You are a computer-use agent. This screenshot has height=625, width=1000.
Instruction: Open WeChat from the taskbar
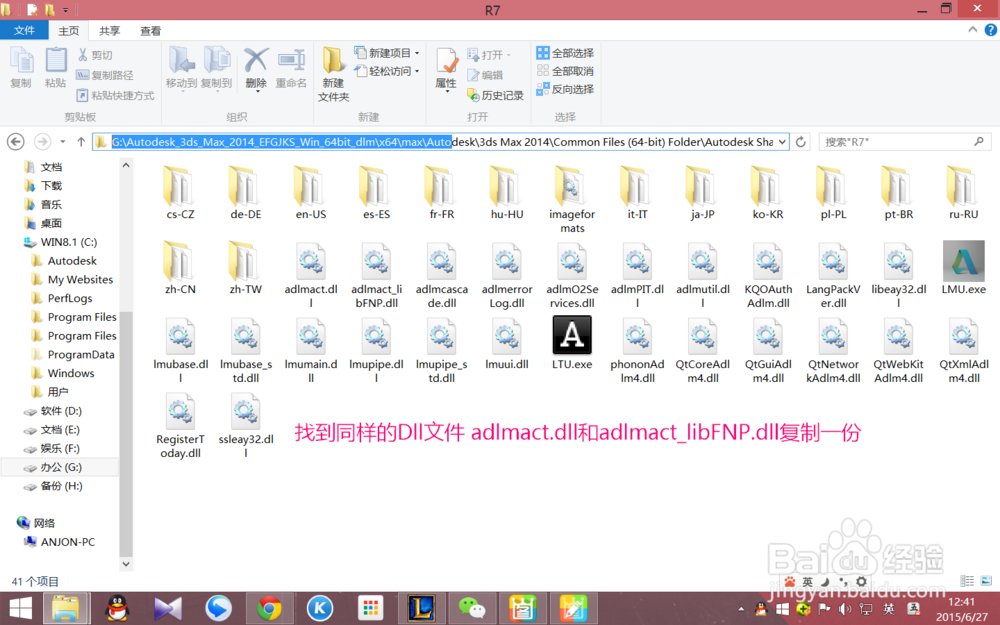[x=472, y=608]
